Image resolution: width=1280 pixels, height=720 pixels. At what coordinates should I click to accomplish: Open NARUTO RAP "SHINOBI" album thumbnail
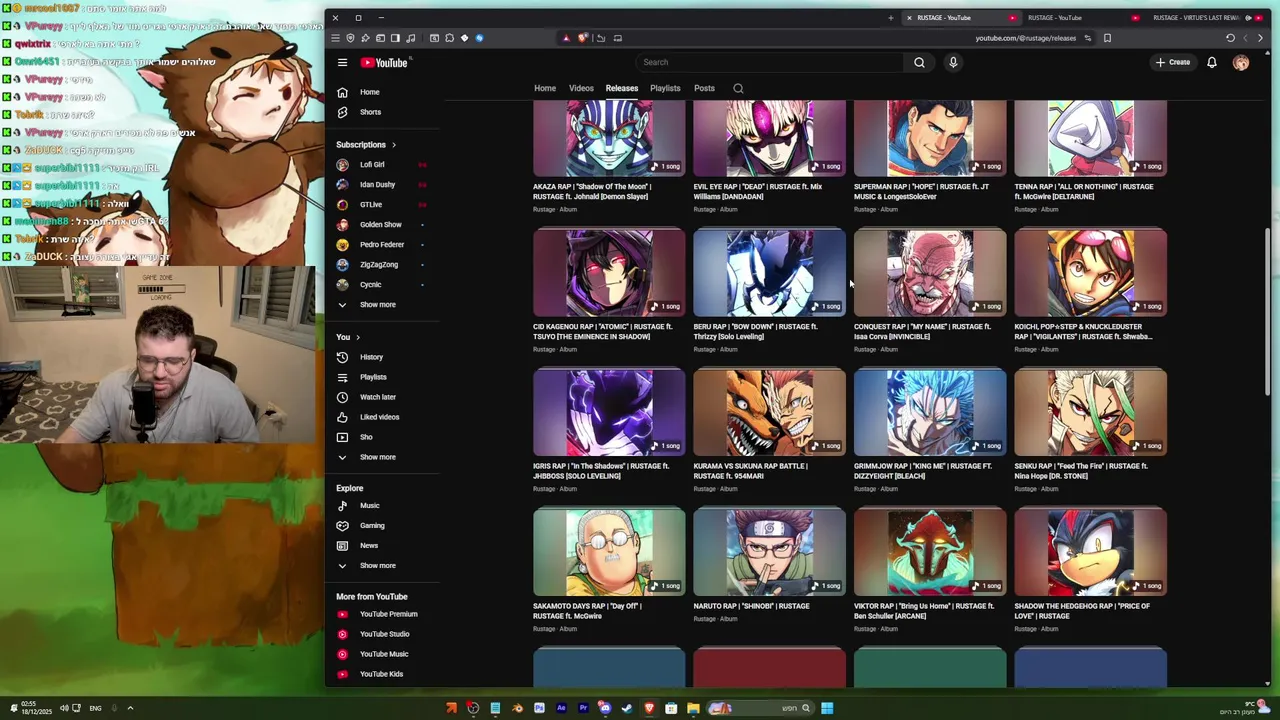pos(769,552)
